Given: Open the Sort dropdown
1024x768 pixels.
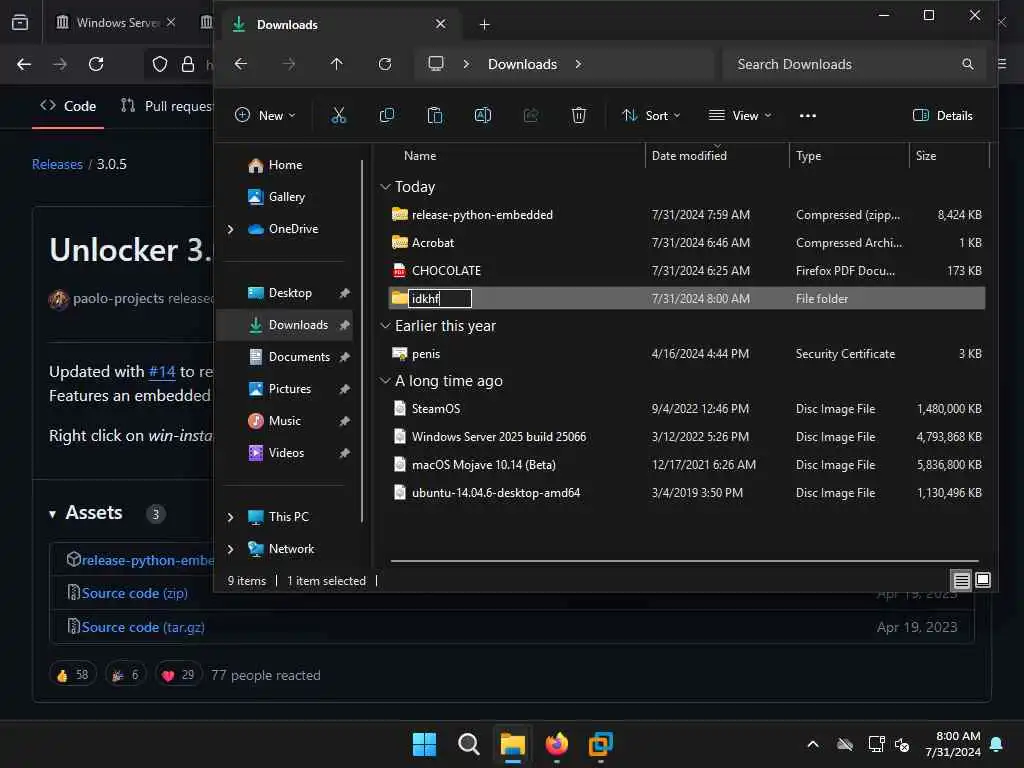Looking at the screenshot, I should click(651, 116).
